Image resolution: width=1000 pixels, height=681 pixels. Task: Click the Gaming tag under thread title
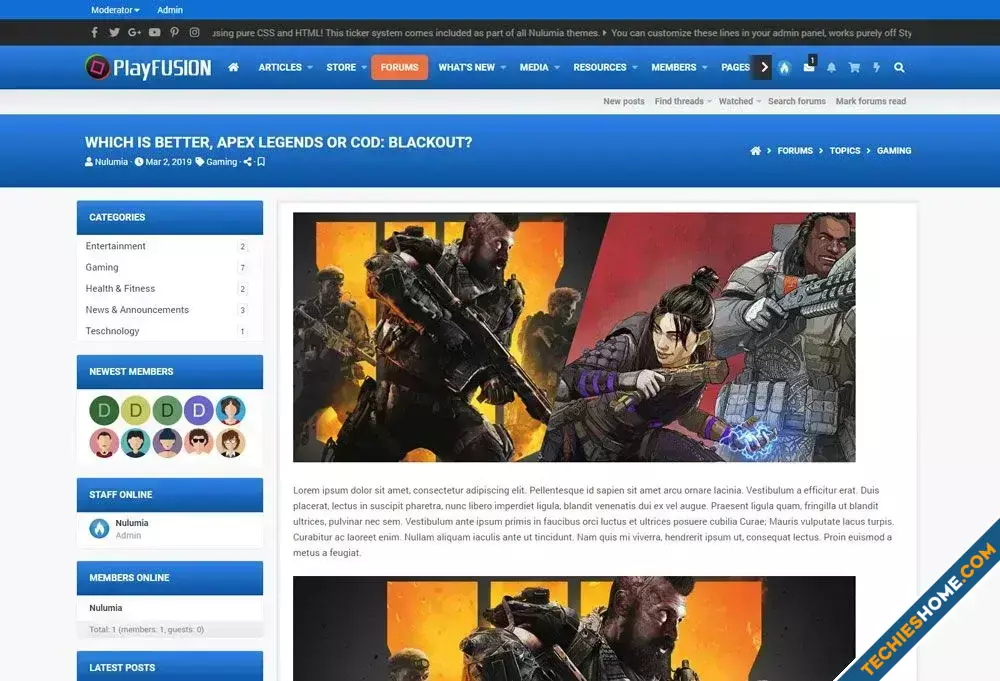click(221, 162)
